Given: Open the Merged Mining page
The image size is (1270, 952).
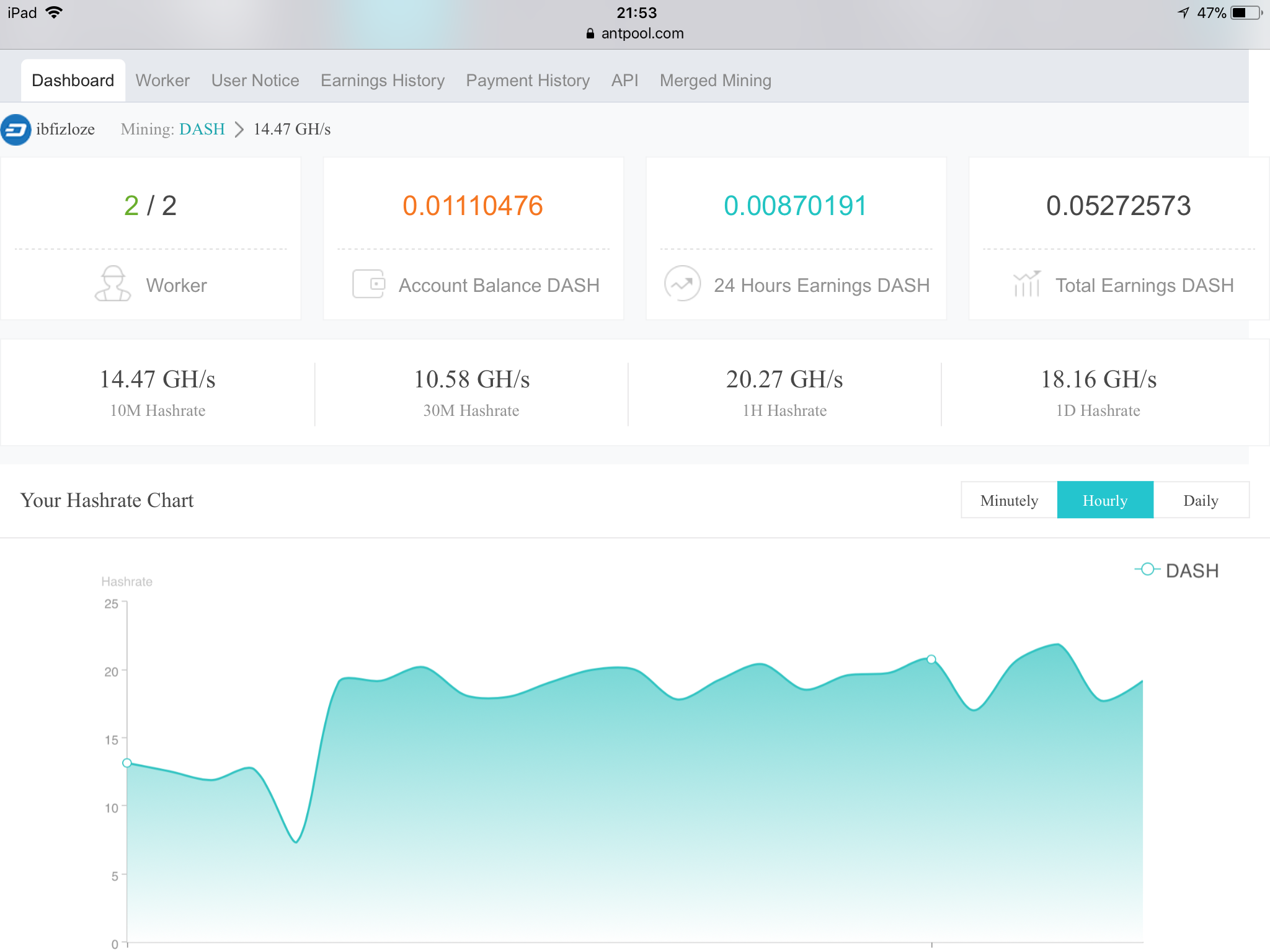Looking at the screenshot, I should point(715,81).
